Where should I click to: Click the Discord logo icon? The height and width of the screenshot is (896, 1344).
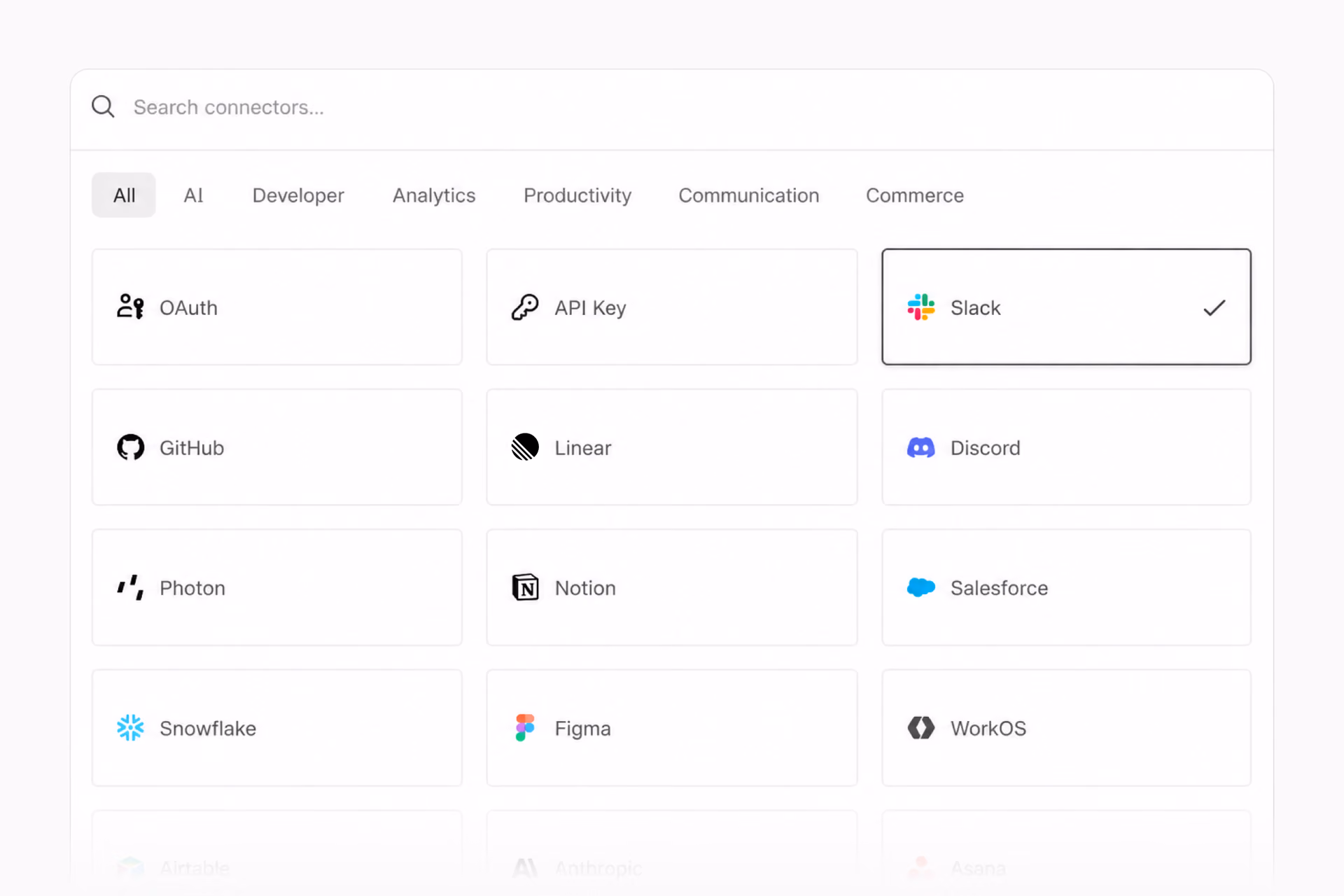(x=921, y=447)
